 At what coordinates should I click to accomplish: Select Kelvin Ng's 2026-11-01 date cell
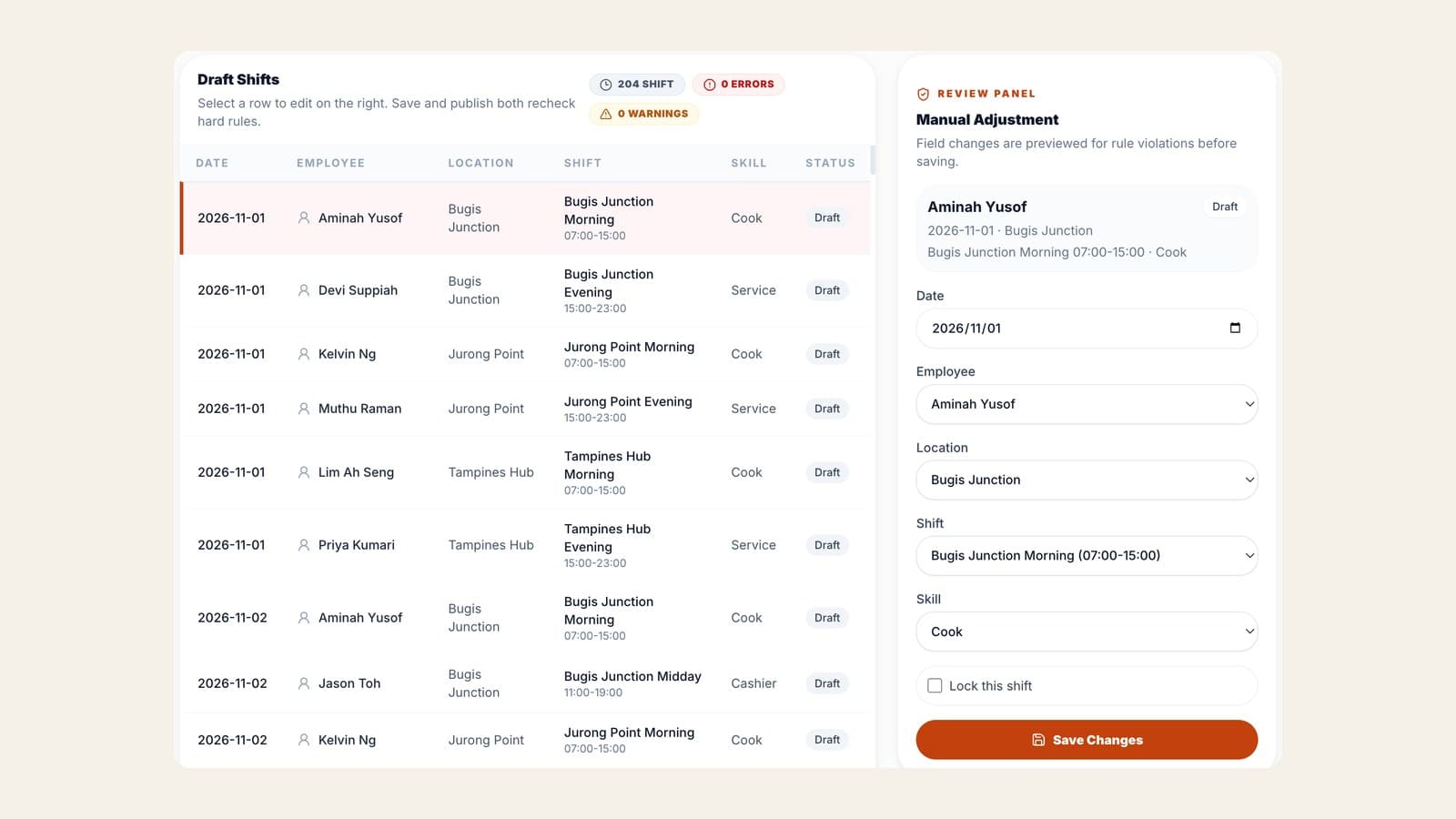(x=231, y=354)
